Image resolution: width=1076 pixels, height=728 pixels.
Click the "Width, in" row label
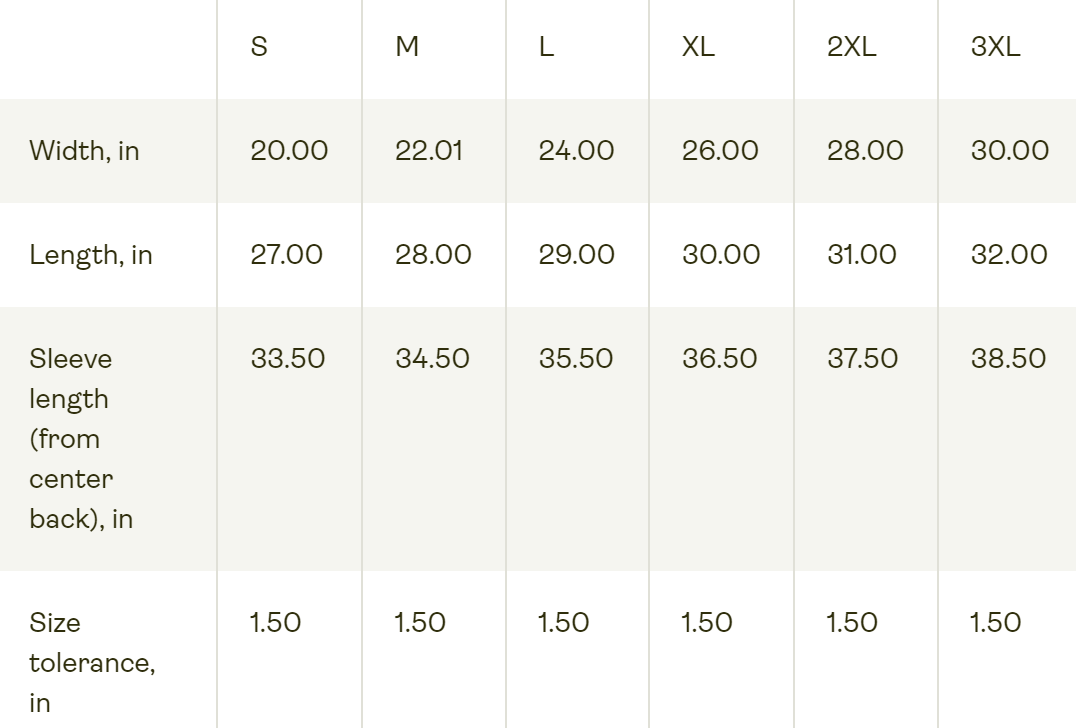pyautogui.click(x=84, y=151)
